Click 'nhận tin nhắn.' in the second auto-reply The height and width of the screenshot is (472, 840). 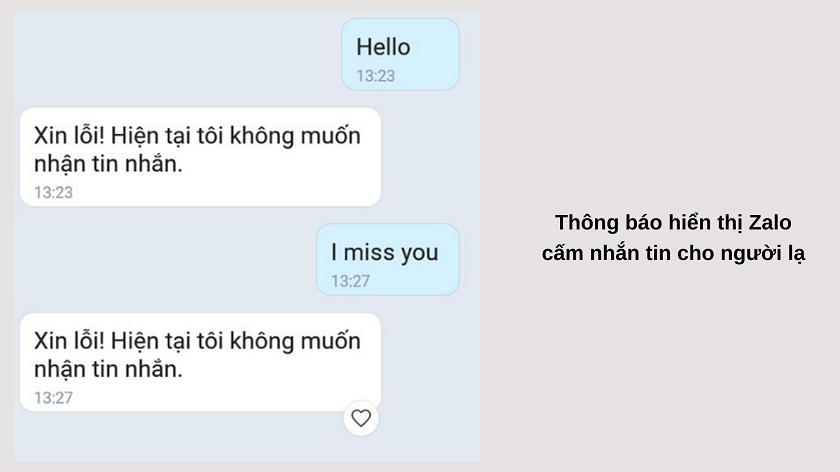tap(108, 369)
